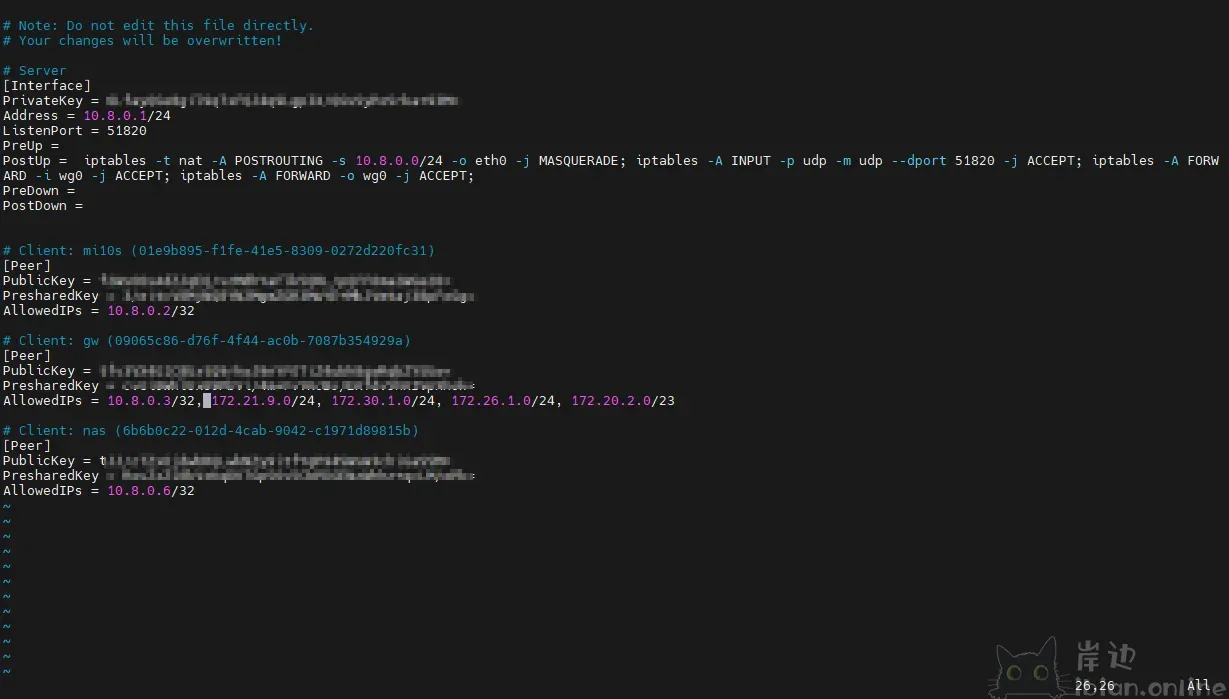Click the "# Server" comment line
Viewport: 1229px width, 699px height.
[35, 70]
